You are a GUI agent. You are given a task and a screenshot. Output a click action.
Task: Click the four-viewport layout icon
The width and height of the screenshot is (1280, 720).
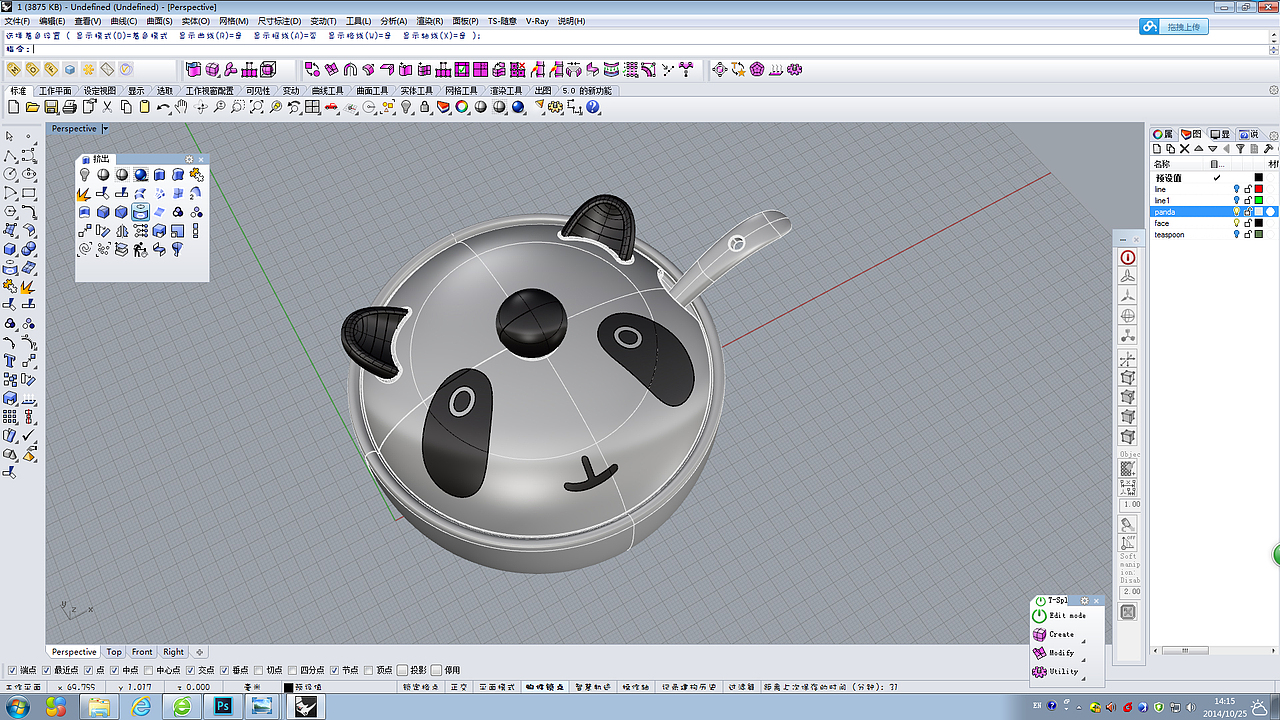tap(313, 107)
